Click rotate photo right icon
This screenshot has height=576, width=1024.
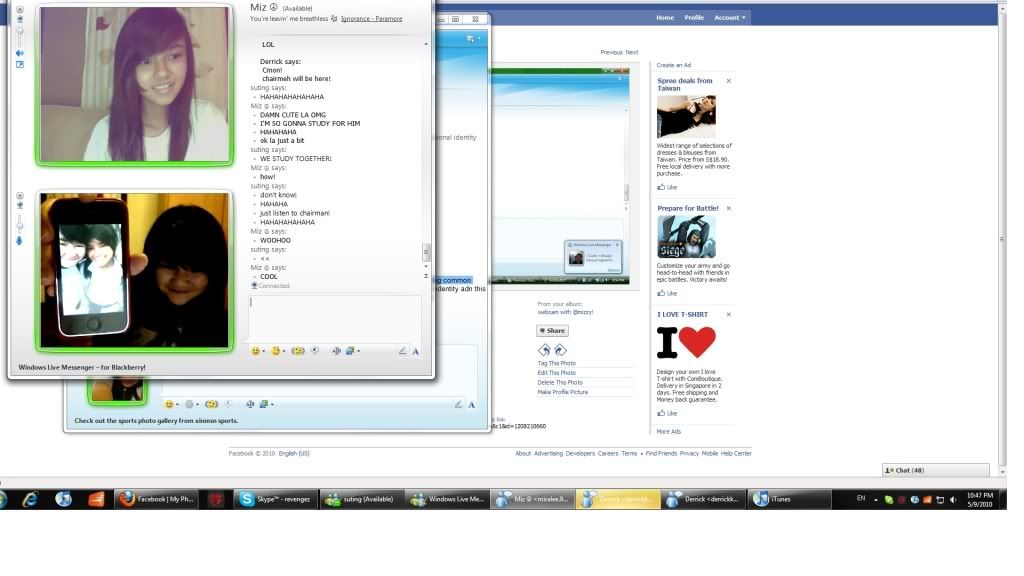click(560, 350)
